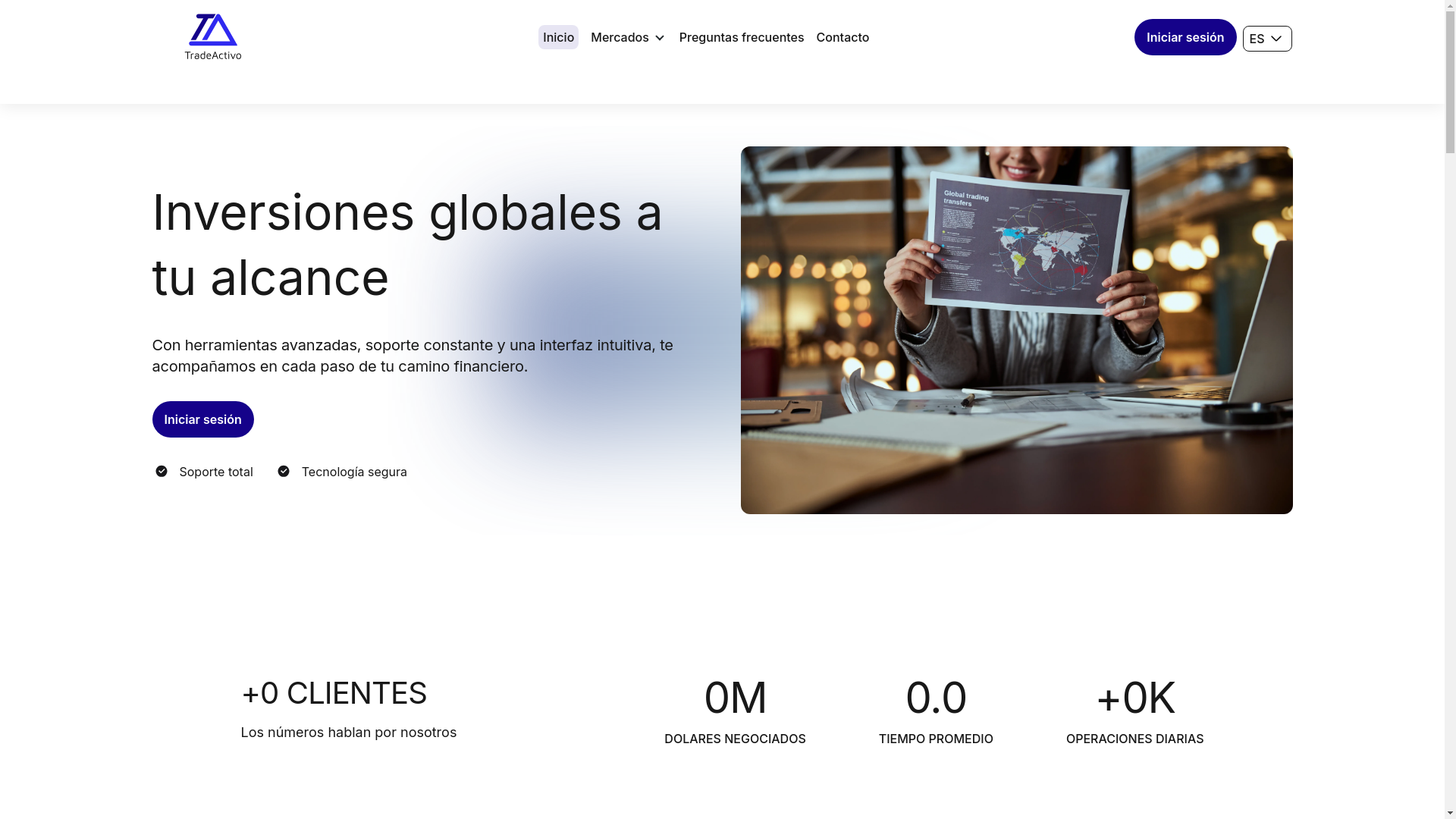The image size is (1456, 819).
Task: Click Iniciar sesión below the hero text
Action: click(202, 419)
